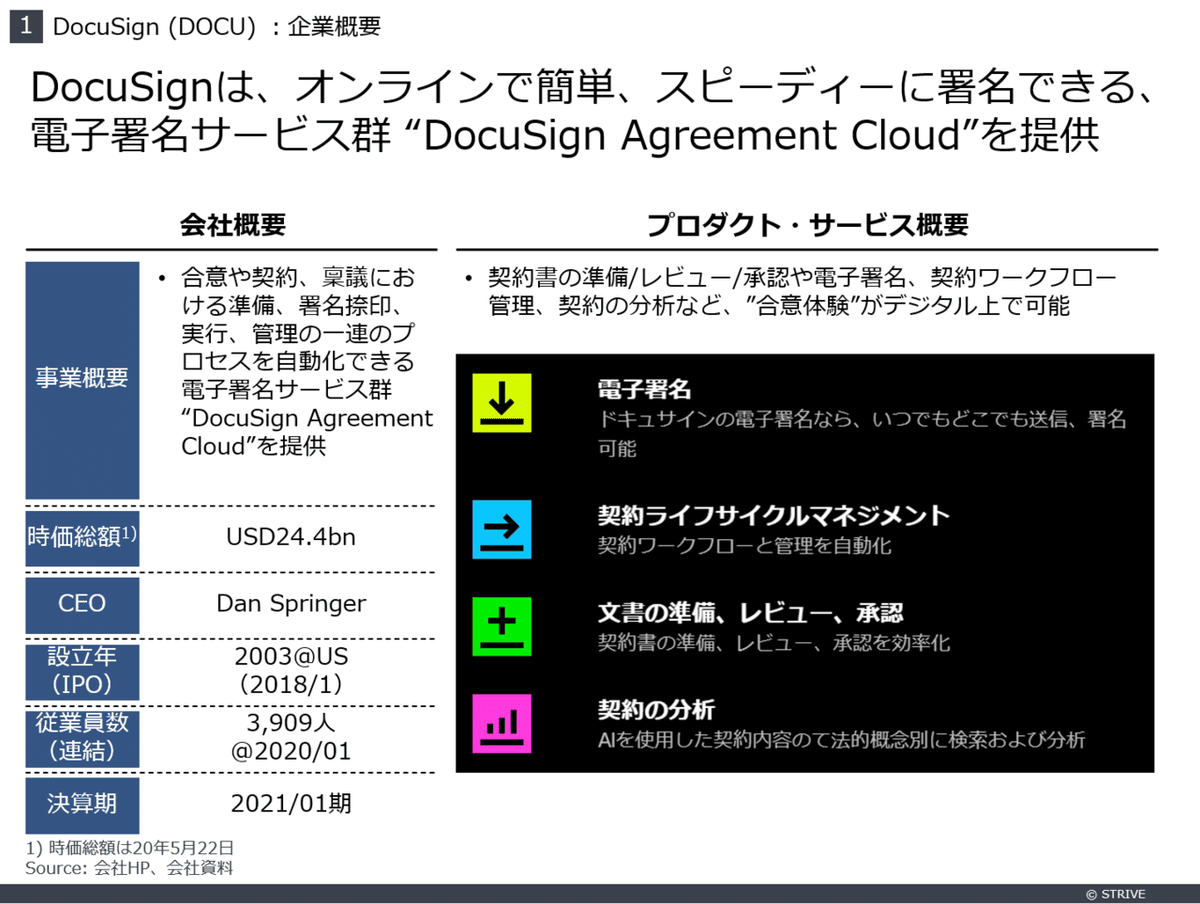Select the green 文書の準備 plus-minus icon

(x=501, y=627)
